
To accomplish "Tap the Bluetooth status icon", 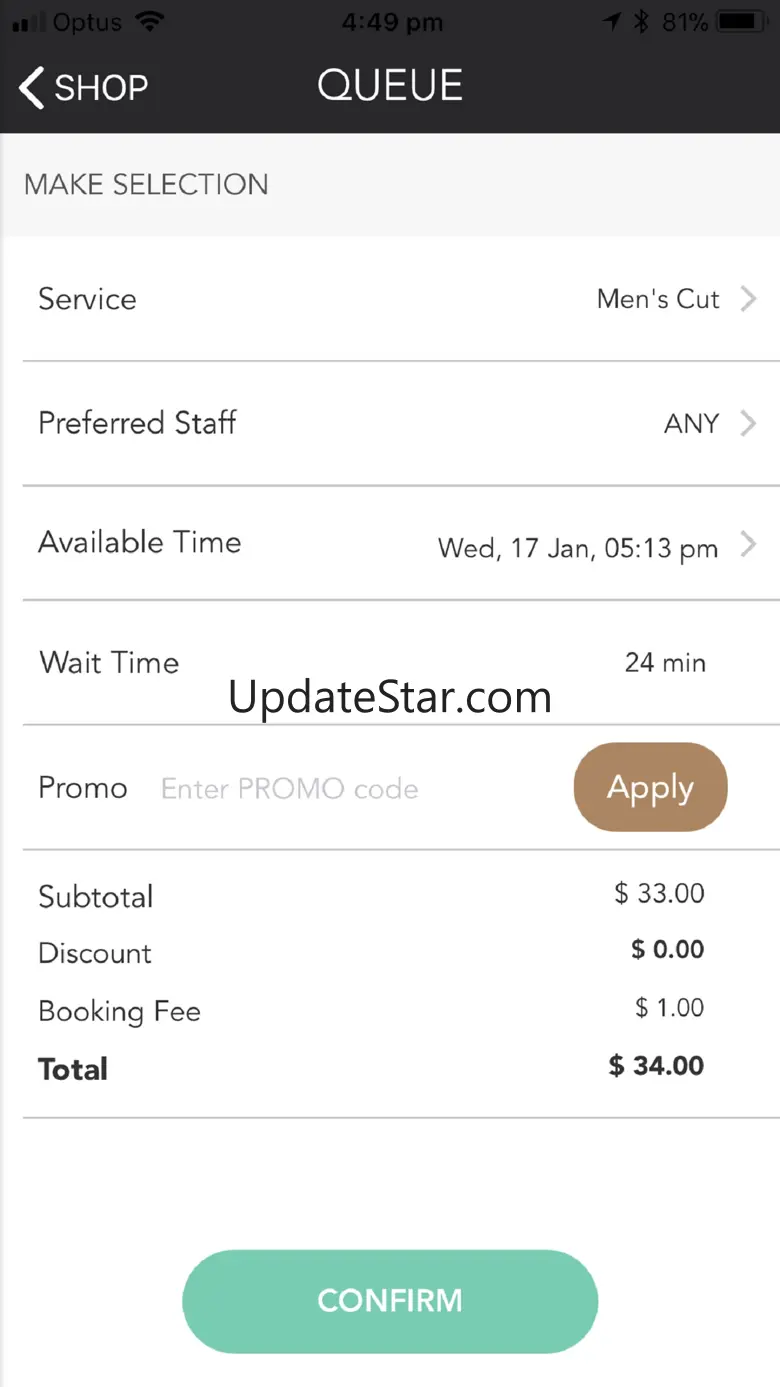I will point(641,22).
